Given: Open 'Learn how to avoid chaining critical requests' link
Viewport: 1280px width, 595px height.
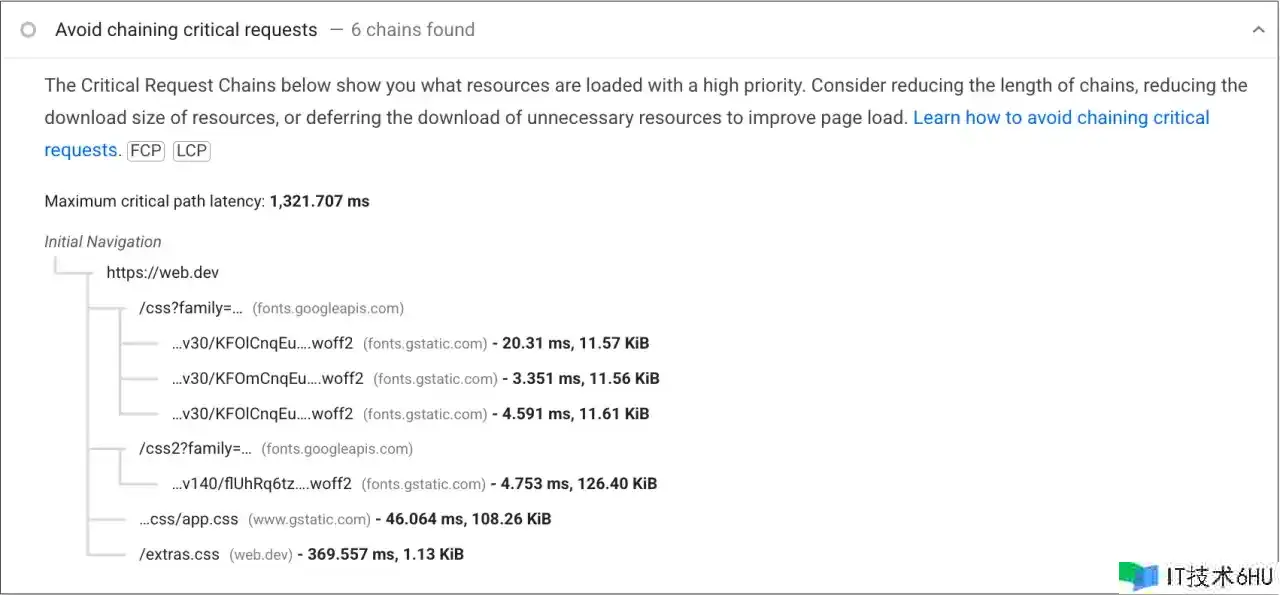Looking at the screenshot, I should pyautogui.click(x=1060, y=118).
